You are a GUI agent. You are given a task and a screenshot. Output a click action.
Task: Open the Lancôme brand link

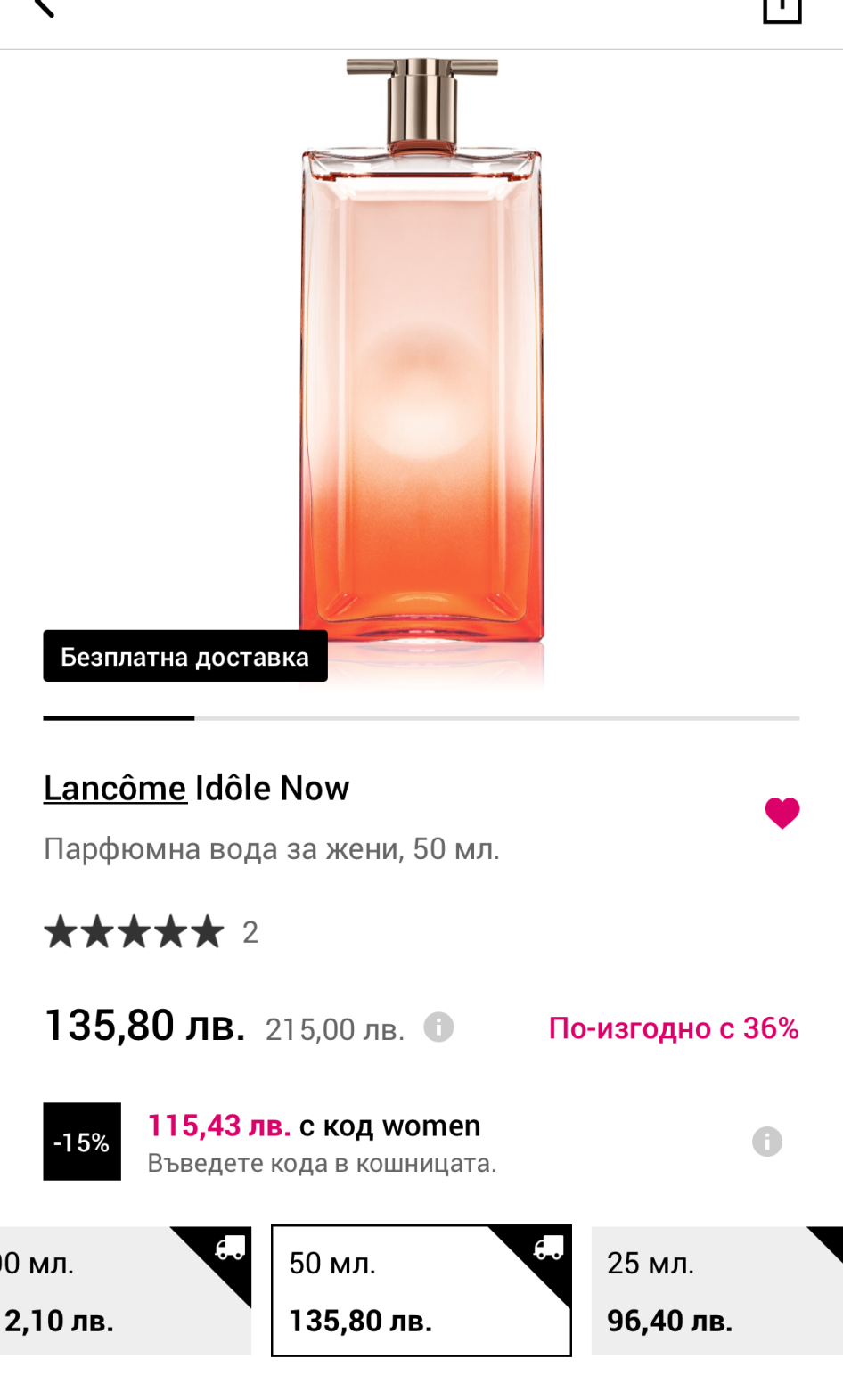pyautogui.click(x=115, y=789)
